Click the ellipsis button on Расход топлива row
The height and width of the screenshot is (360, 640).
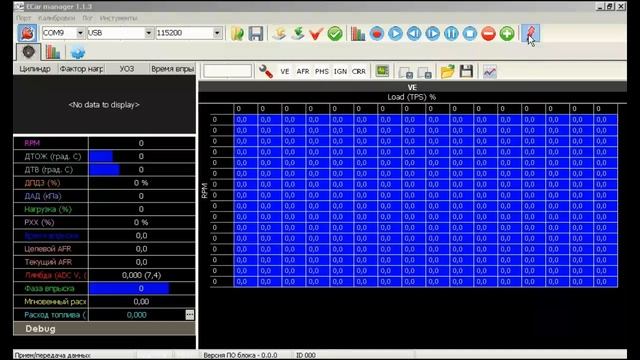pos(190,315)
